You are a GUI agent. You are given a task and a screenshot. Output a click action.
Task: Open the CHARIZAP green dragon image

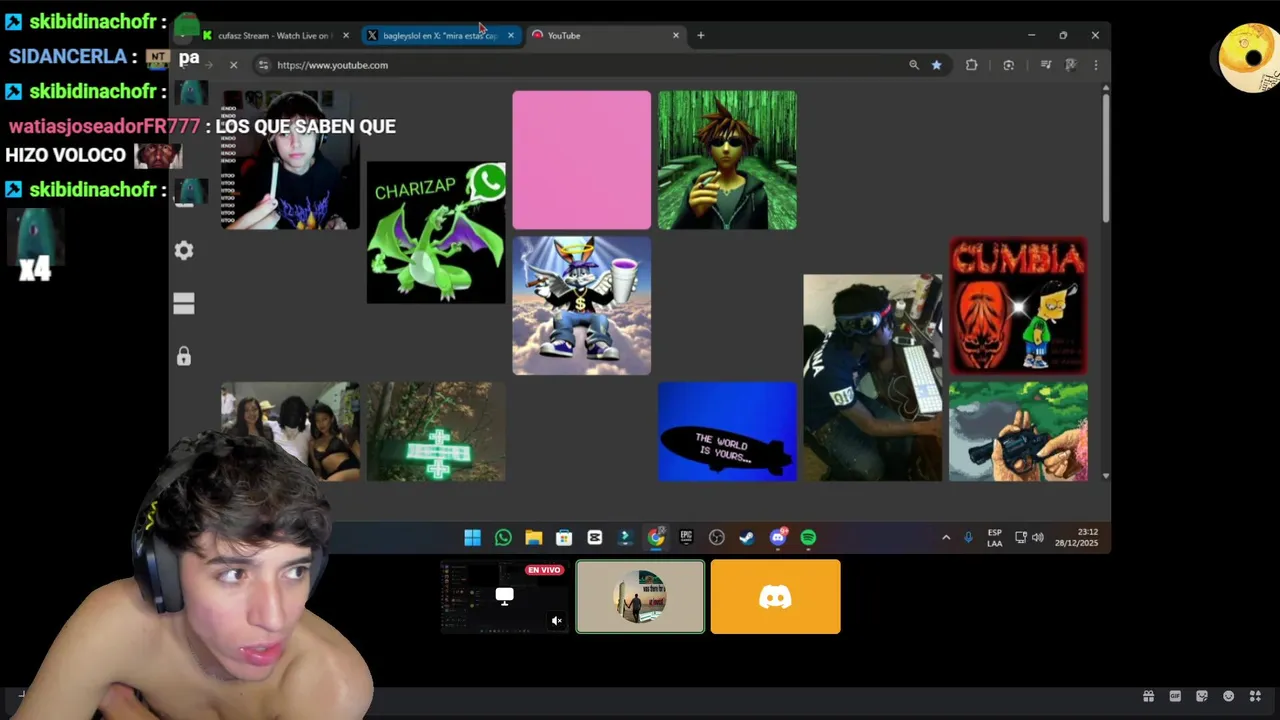pyautogui.click(x=436, y=232)
